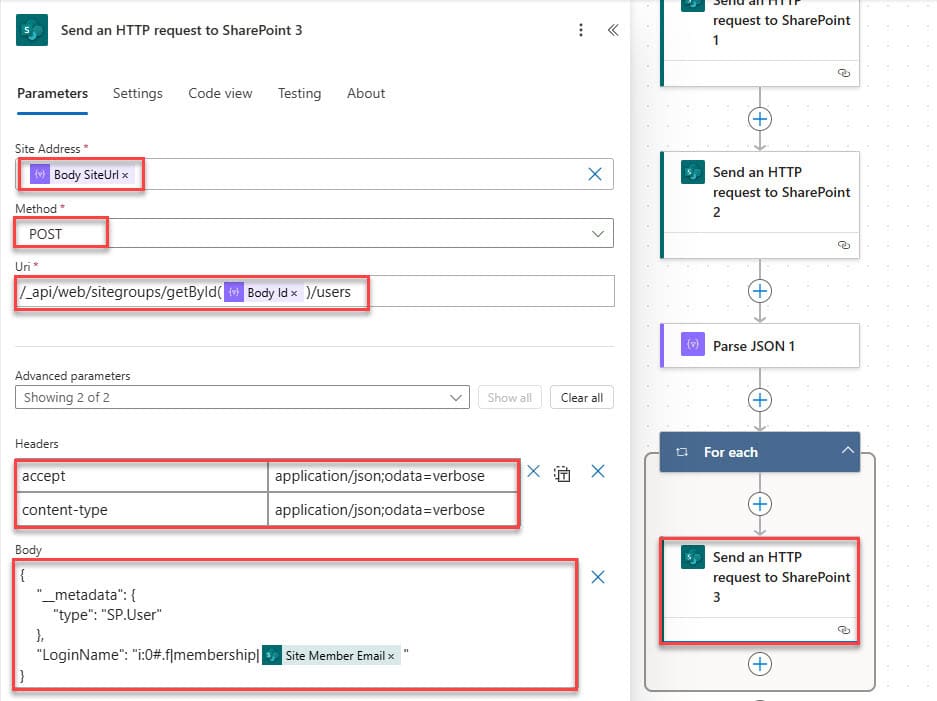Click the Parse JSON 1 purple icon
The width and height of the screenshot is (937, 701).
(x=693, y=344)
